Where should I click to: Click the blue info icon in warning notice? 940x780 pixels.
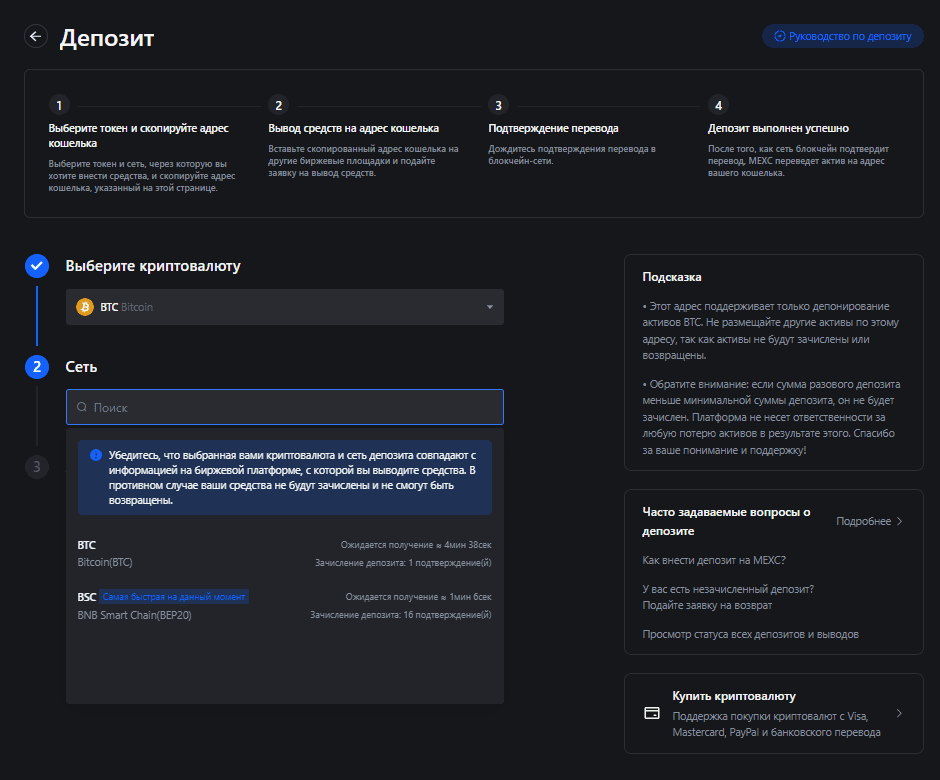pos(96,455)
